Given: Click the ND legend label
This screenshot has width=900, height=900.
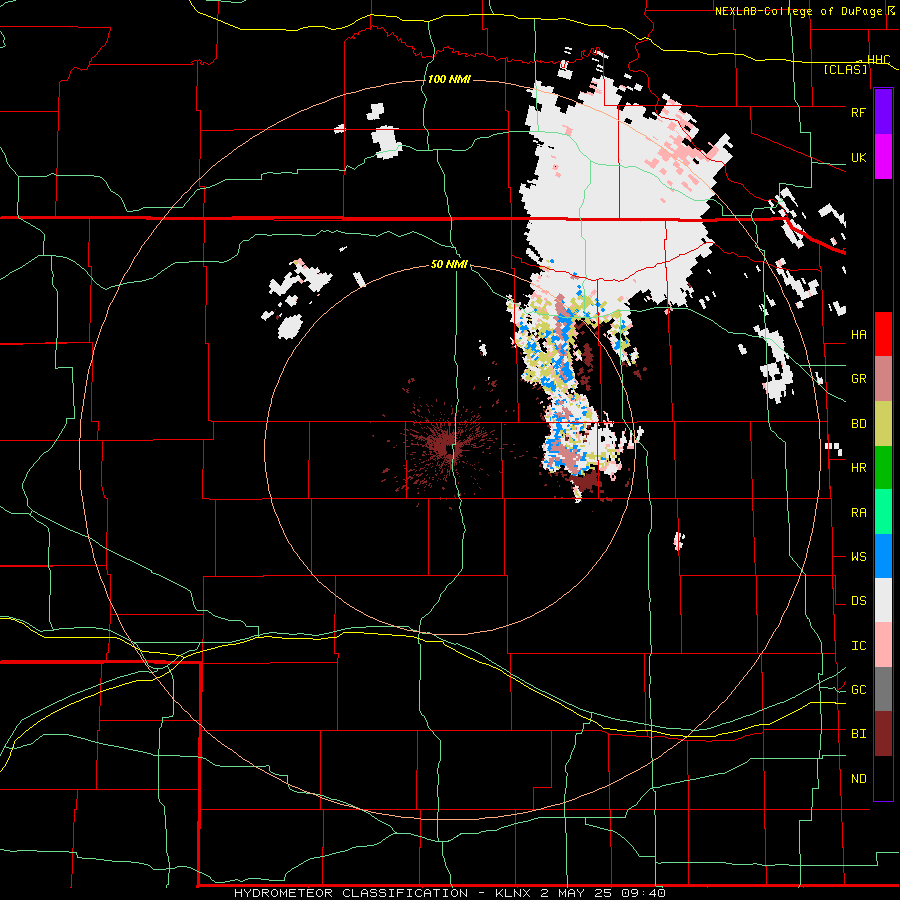Looking at the screenshot, I should (858, 779).
